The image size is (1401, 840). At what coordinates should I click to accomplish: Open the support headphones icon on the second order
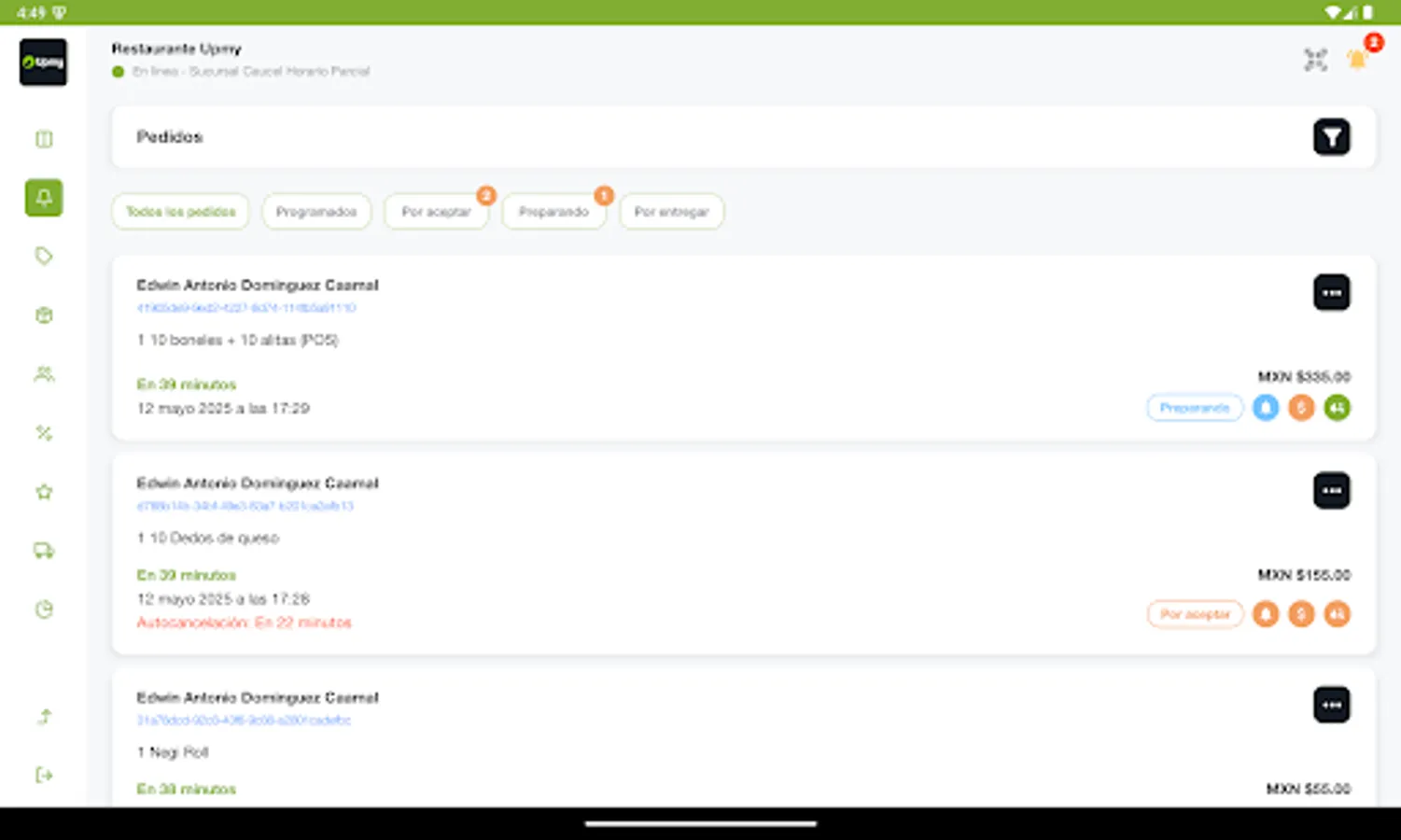[x=1337, y=614]
